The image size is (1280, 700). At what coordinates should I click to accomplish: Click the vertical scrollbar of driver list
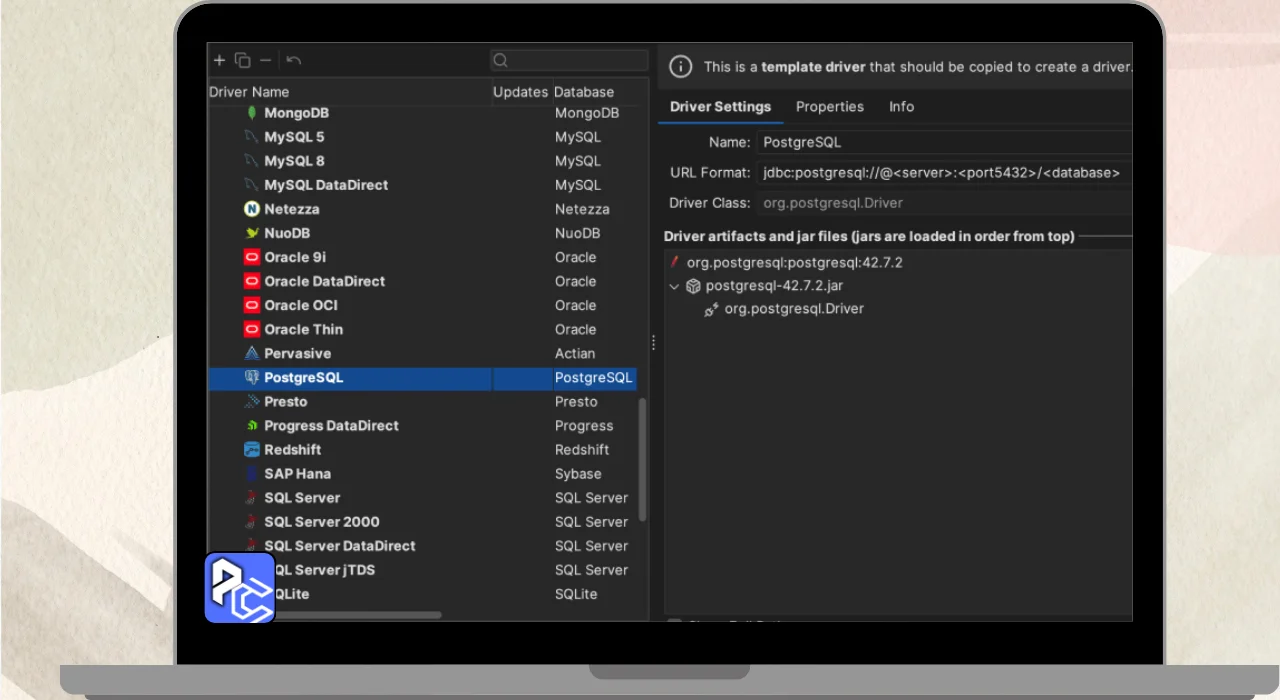pyautogui.click(x=642, y=460)
